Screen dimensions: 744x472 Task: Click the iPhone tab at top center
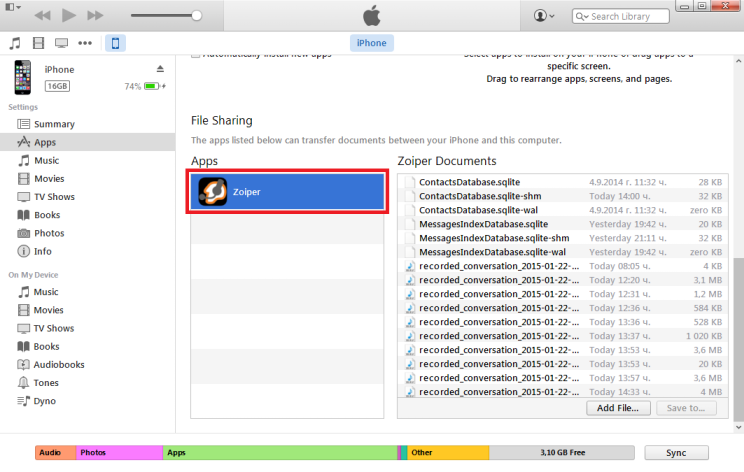372,43
